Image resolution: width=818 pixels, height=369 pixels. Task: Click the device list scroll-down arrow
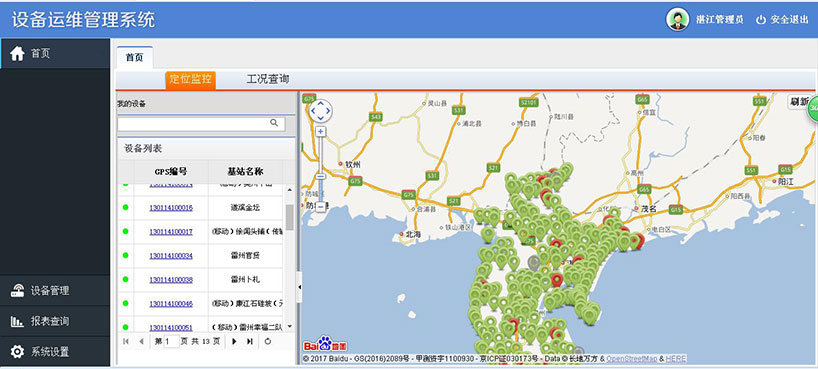290,327
